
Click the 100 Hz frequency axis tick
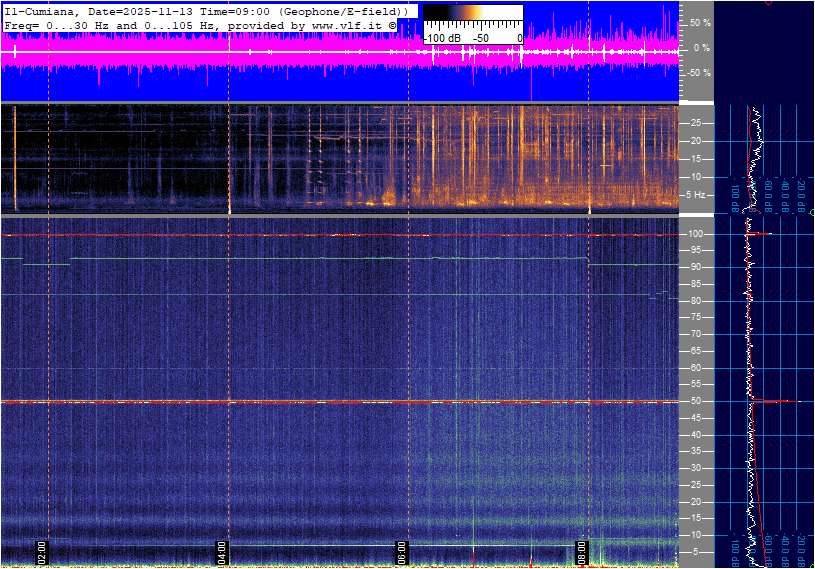[695, 234]
